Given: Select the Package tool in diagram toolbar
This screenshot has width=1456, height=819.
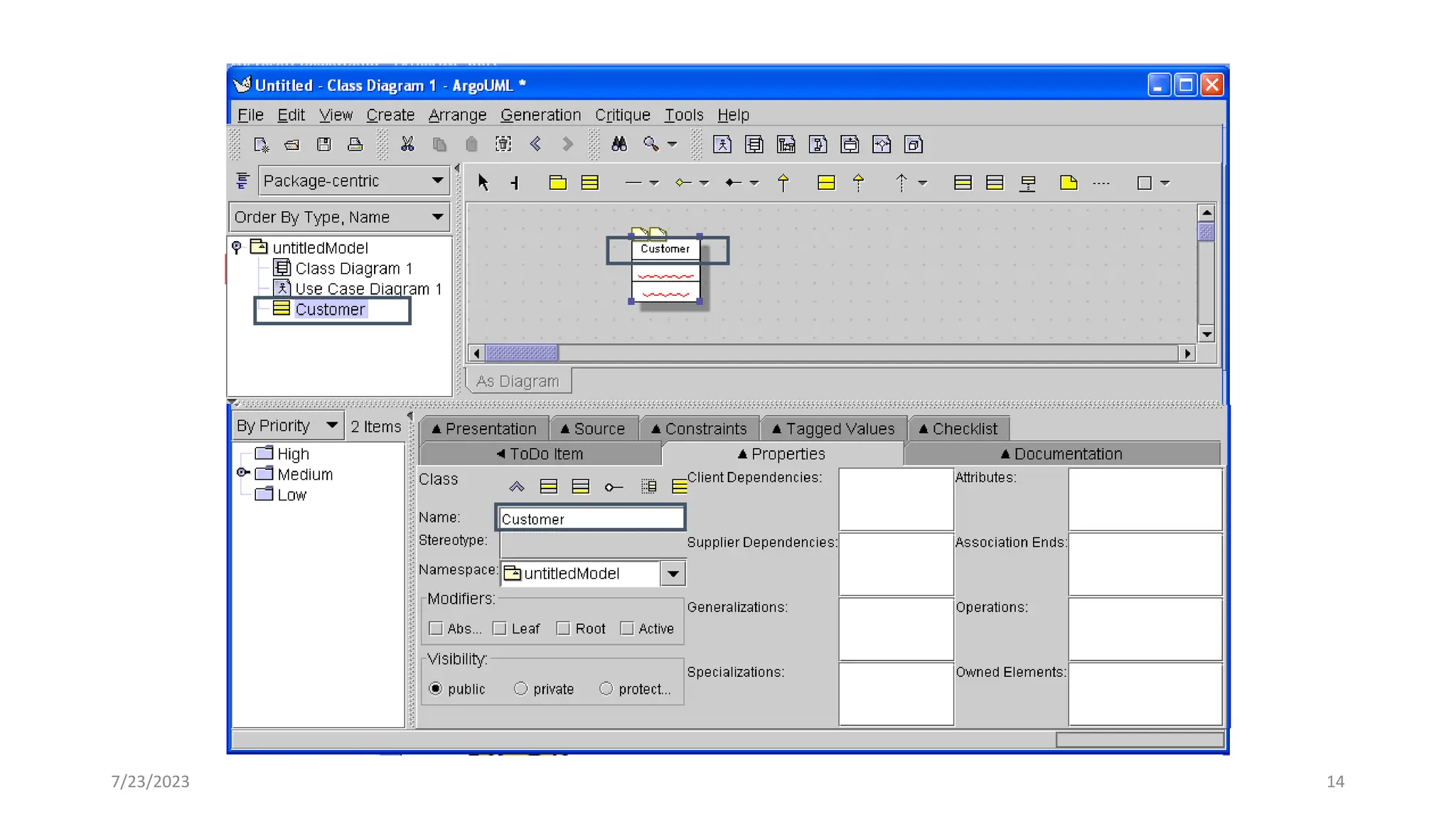Looking at the screenshot, I should pos(558,183).
